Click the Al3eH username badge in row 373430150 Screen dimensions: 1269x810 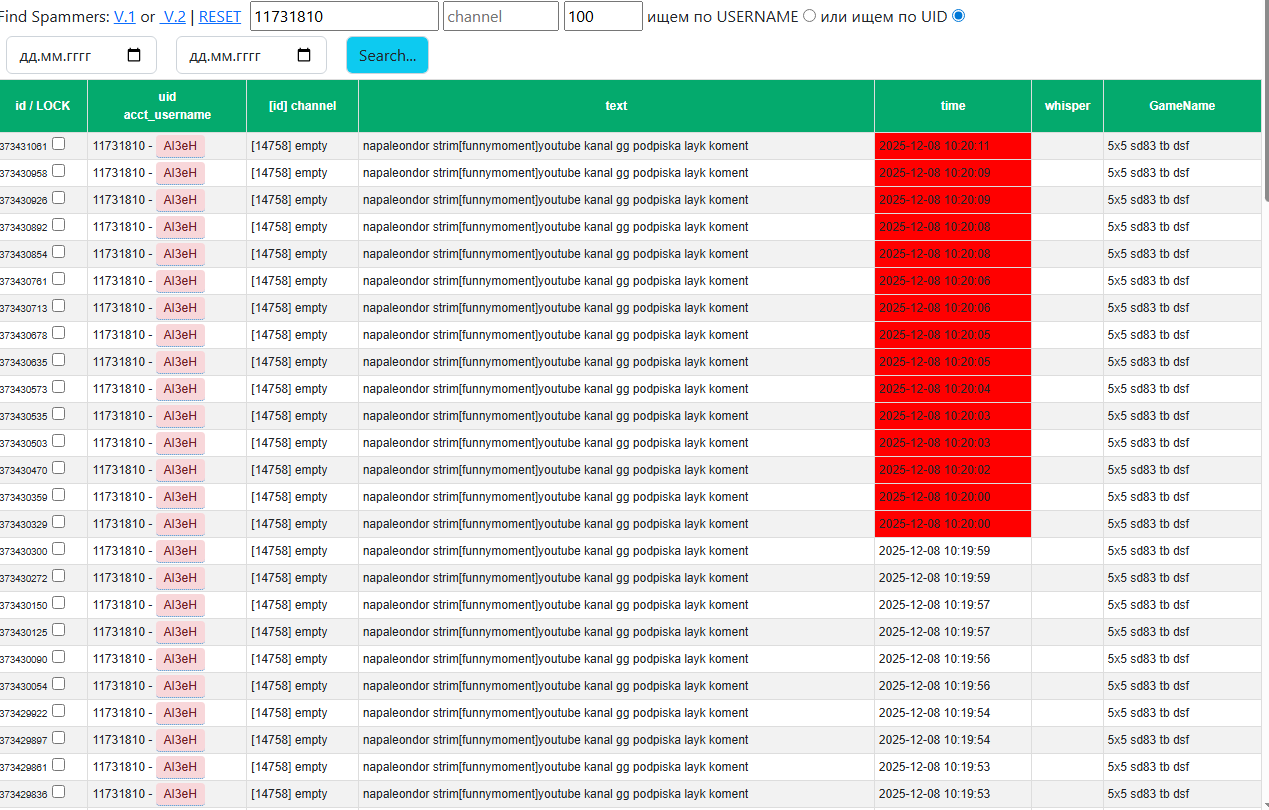180,605
